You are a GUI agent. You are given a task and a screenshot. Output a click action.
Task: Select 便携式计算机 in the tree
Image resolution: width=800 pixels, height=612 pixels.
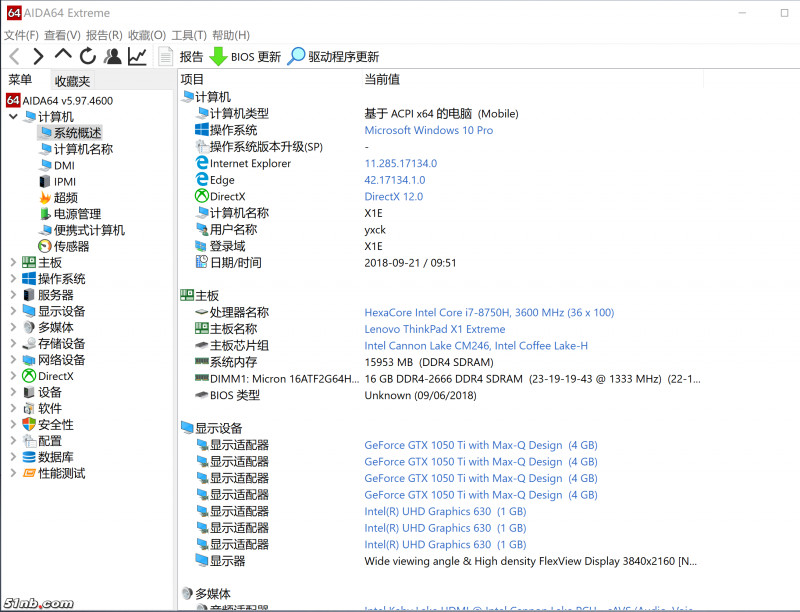point(89,231)
